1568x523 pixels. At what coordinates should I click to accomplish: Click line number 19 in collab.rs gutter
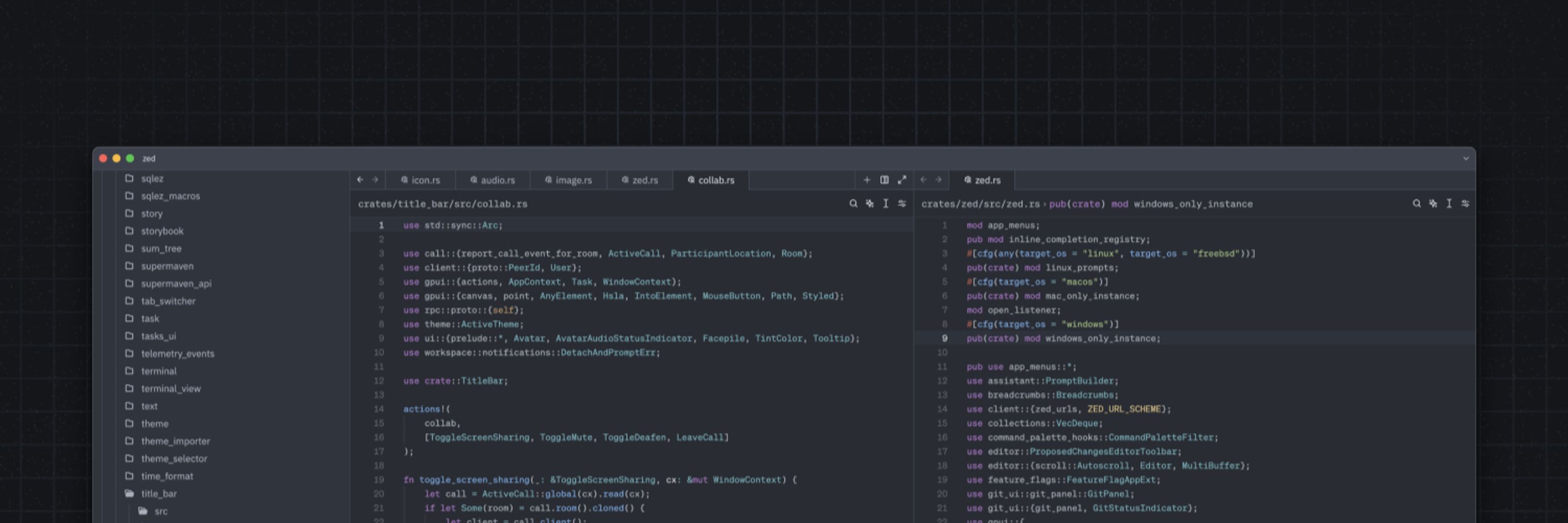click(378, 480)
